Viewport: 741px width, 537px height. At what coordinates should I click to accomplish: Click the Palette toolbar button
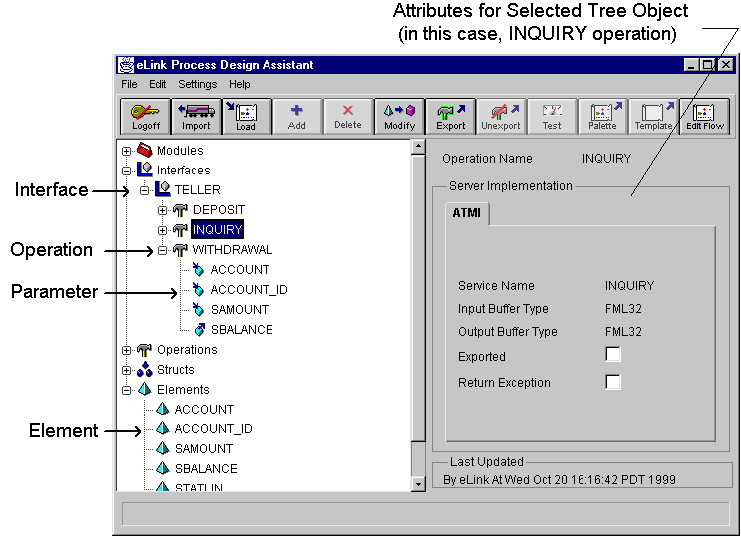click(603, 117)
